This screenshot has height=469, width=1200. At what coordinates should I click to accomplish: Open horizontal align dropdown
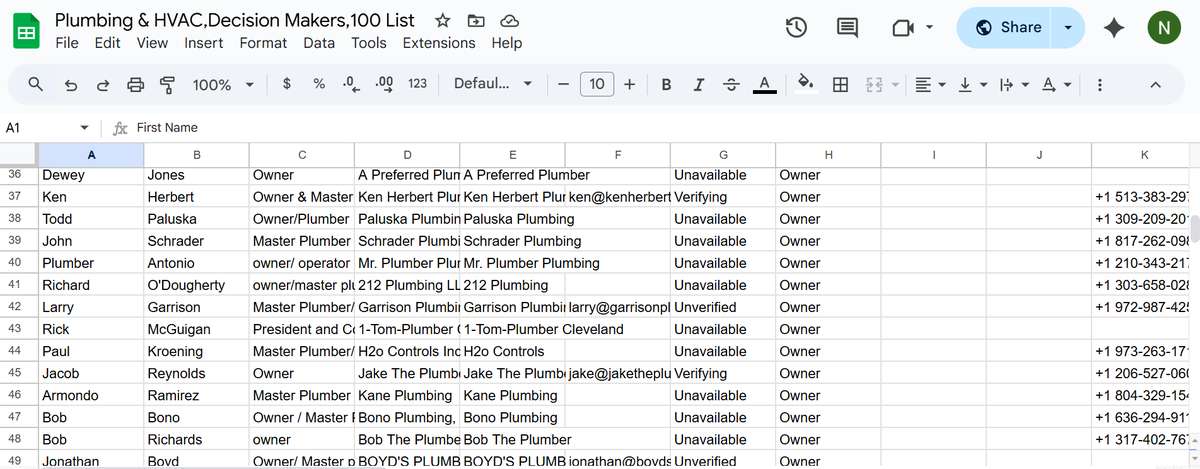(x=930, y=85)
